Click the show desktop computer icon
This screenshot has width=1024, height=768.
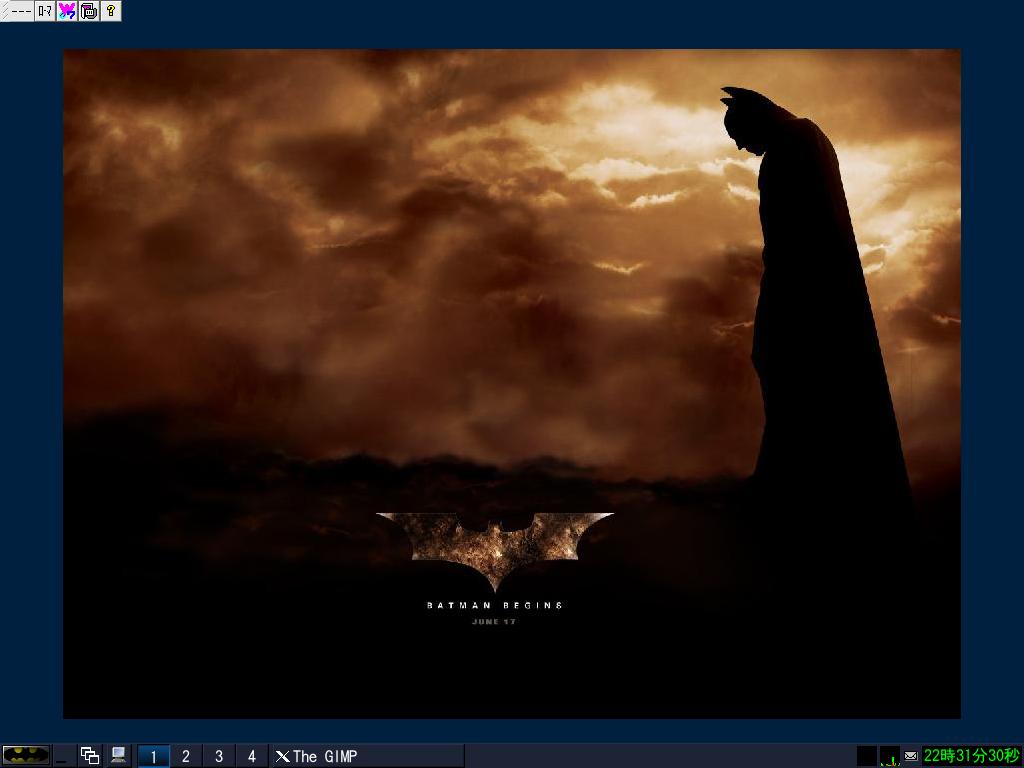point(119,756)
